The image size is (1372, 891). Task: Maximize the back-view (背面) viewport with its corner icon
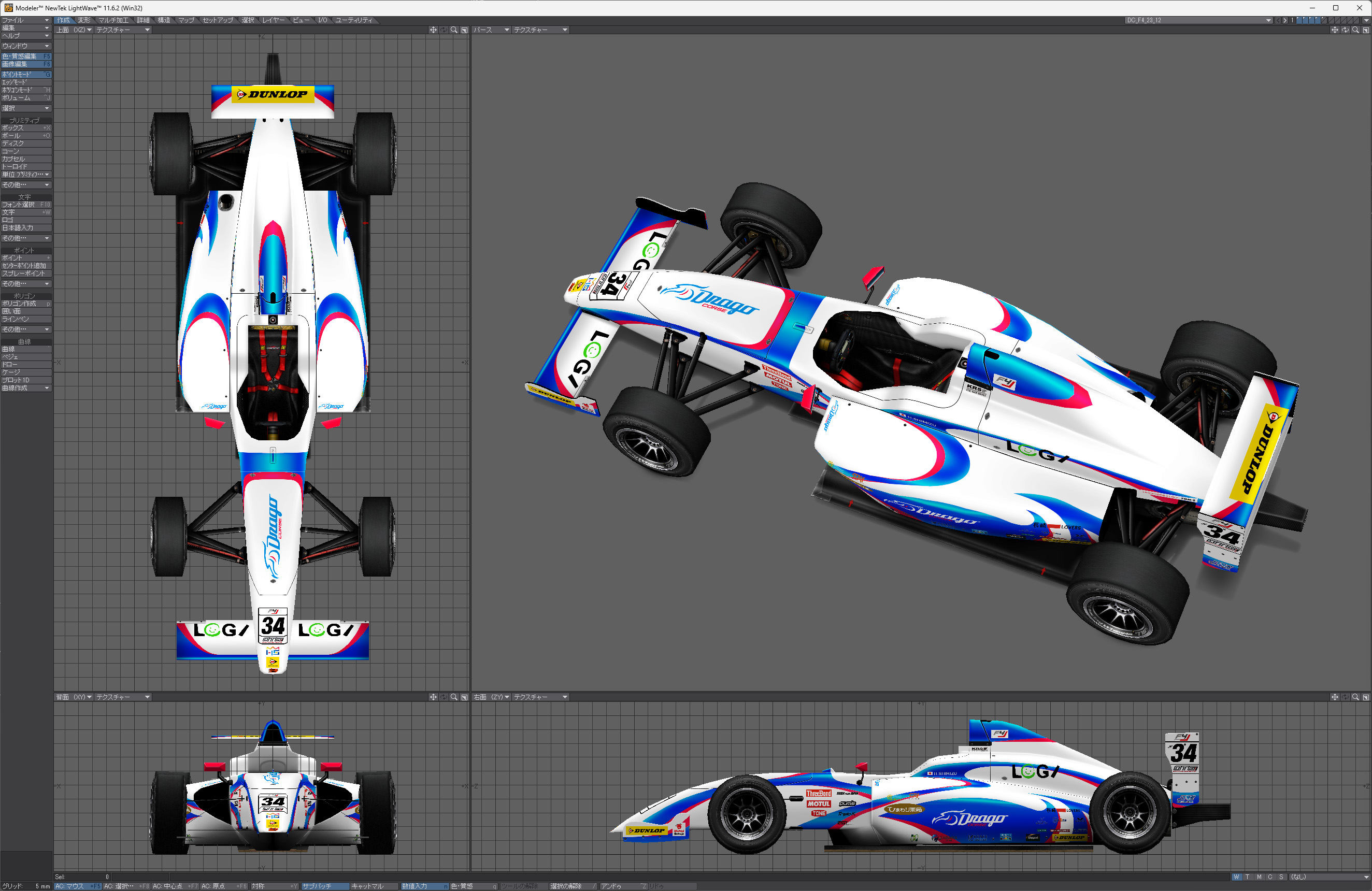(465, 697)
